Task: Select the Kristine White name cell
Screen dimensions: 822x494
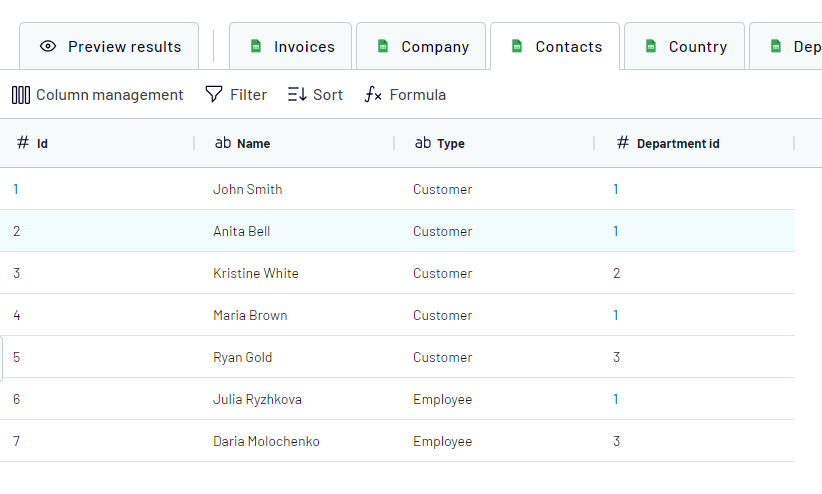Action: pyautogui.click(x=256, y=273)
